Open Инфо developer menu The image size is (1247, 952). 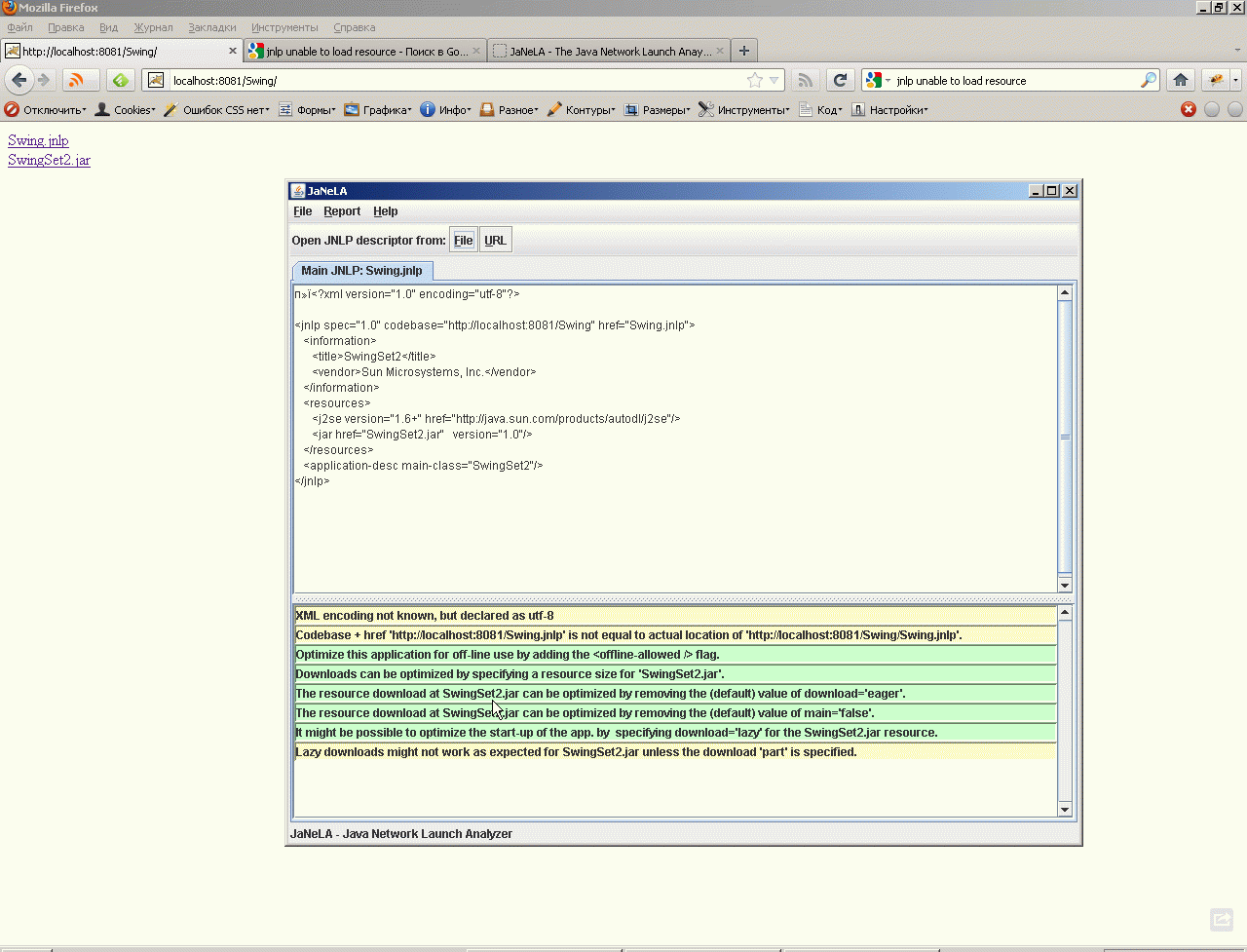coord(445,110)
